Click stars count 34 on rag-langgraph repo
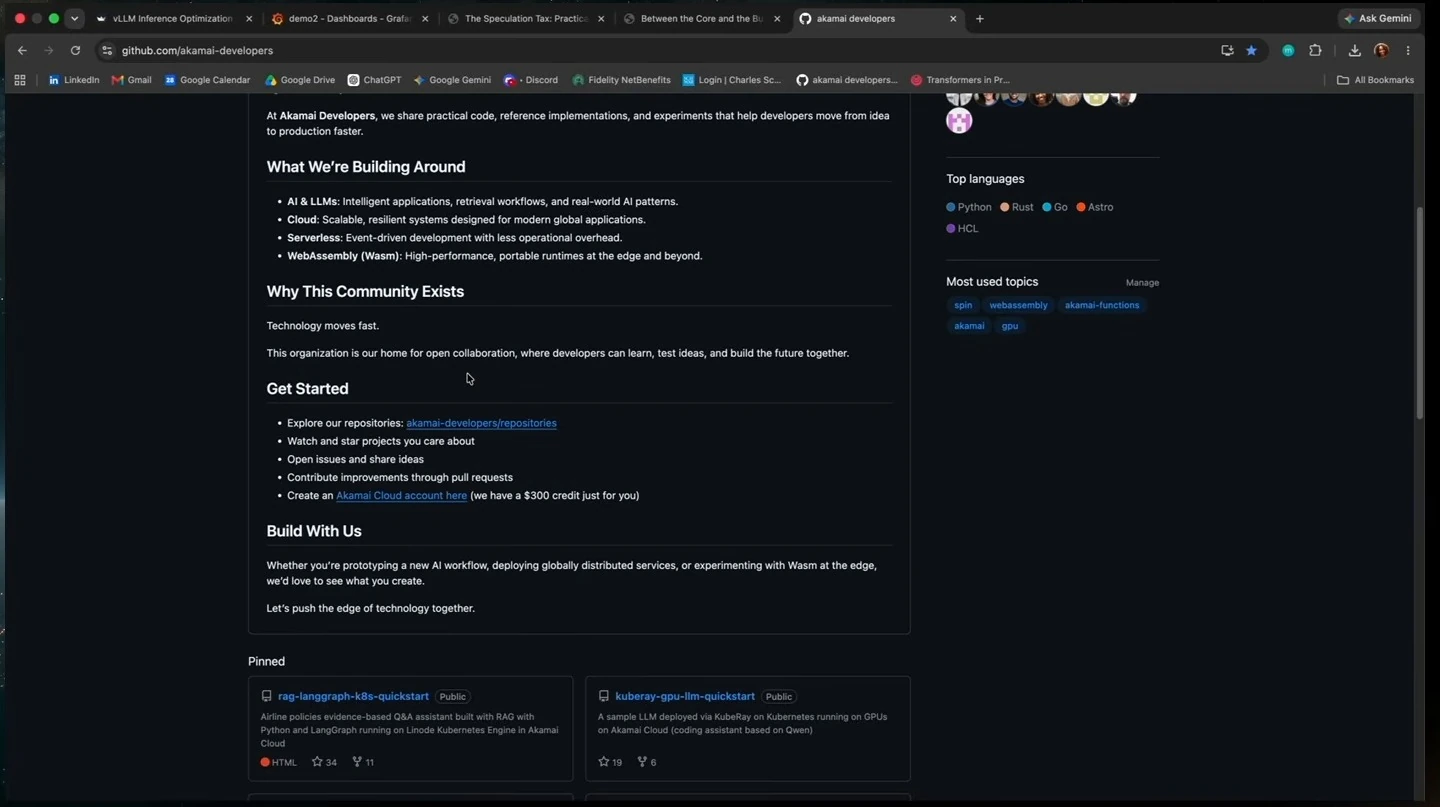Screen dimensions: 1440x807 [324, 762]
